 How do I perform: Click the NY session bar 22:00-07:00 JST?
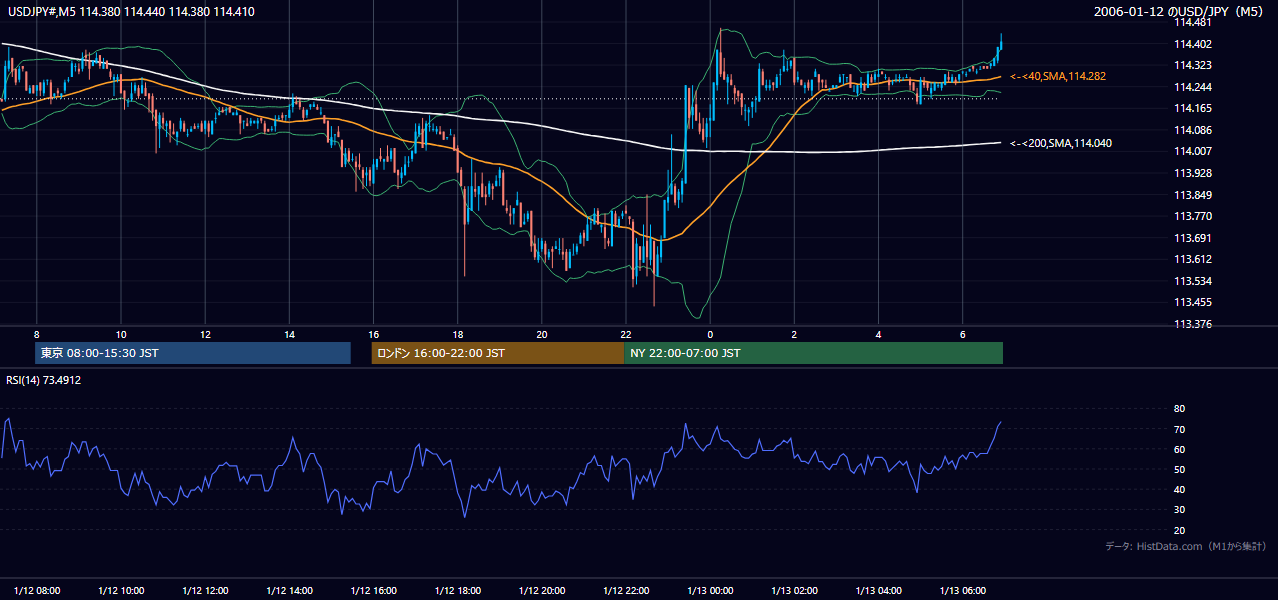tap(813, 353)
